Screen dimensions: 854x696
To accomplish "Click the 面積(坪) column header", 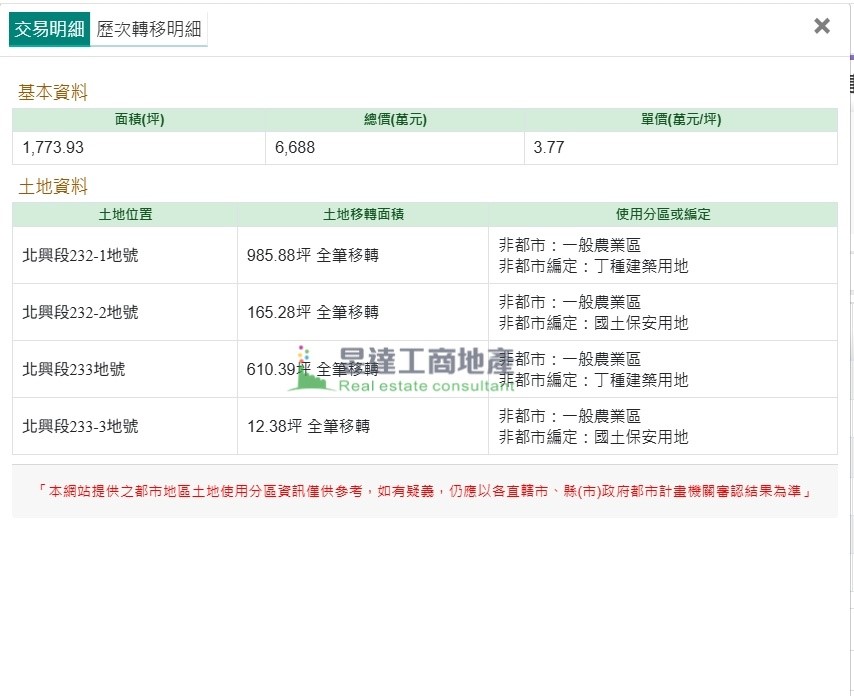I will click(x=139, y=120).
